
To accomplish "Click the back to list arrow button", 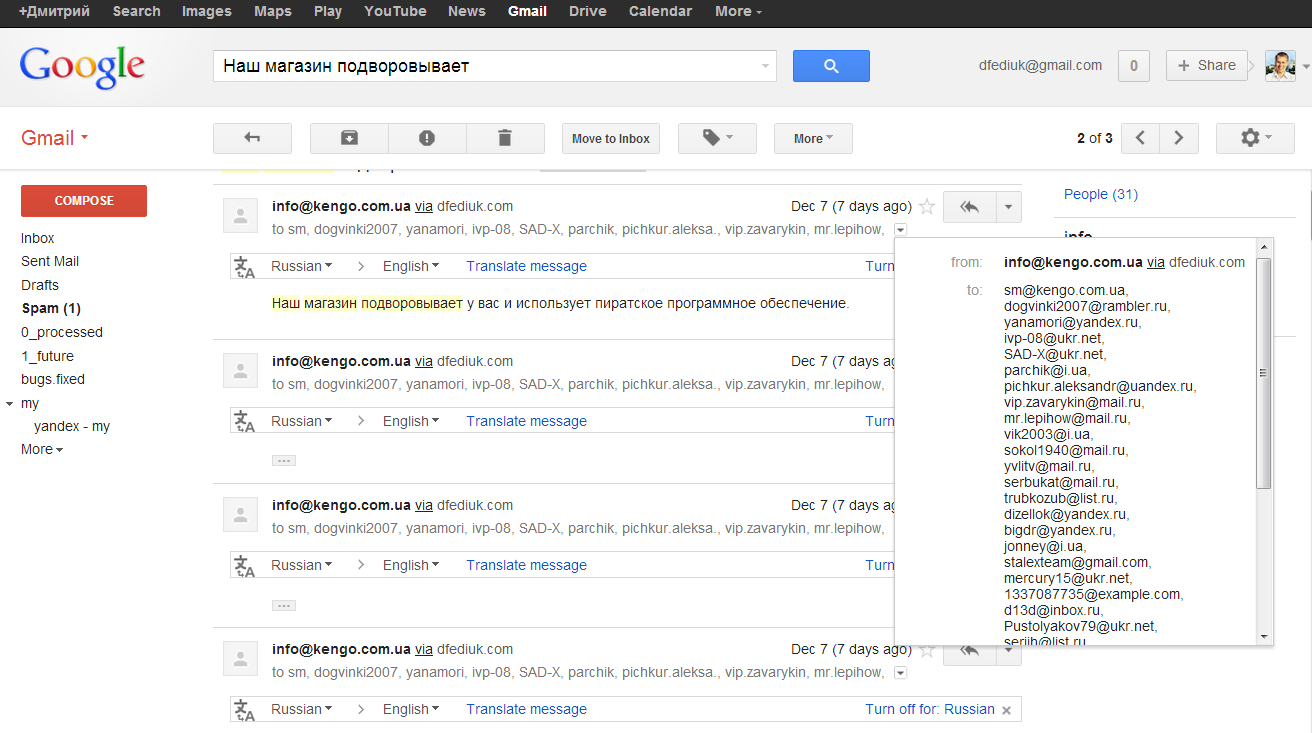I will [x=252, y=138].
